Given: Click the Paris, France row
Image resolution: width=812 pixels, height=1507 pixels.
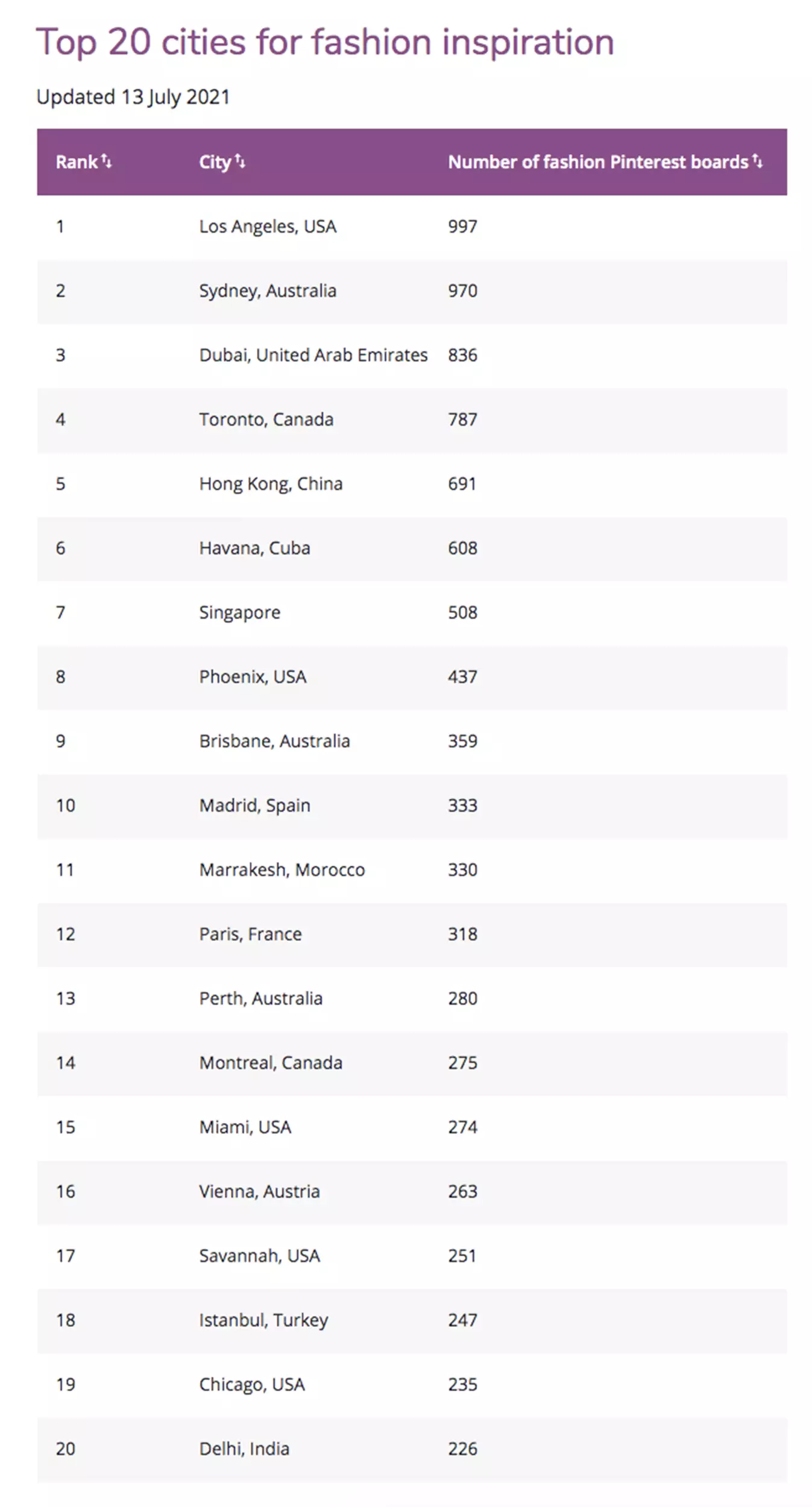Looking at the screenshot, I should [412, 935].
